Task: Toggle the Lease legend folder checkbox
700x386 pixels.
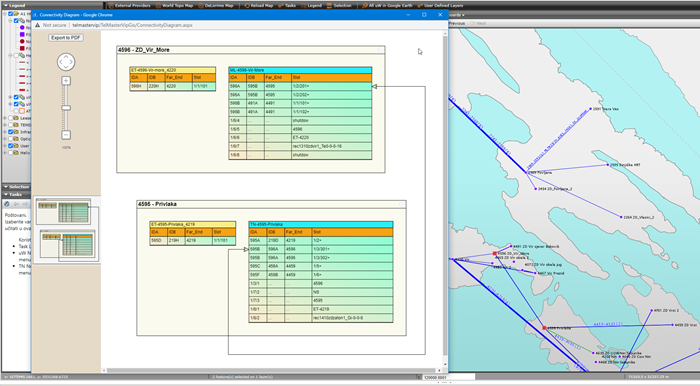Action: coord(11,118)
